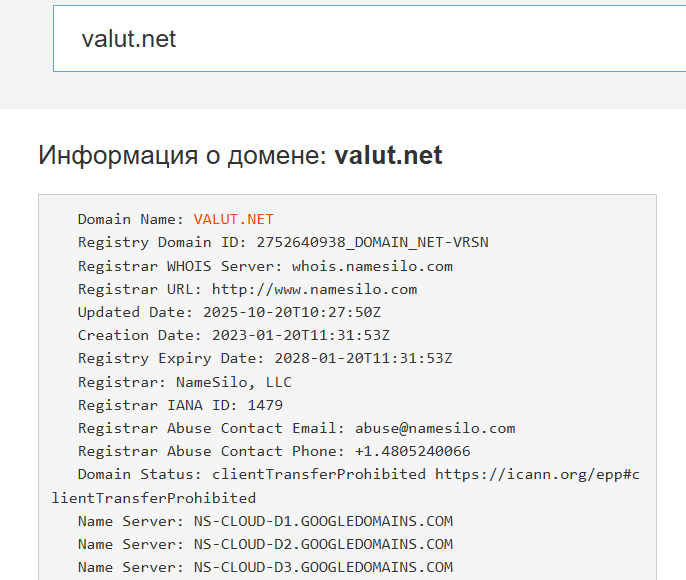
Task: Click the Registrar IANA ID value 1479
Action: (x=266, y=405)
